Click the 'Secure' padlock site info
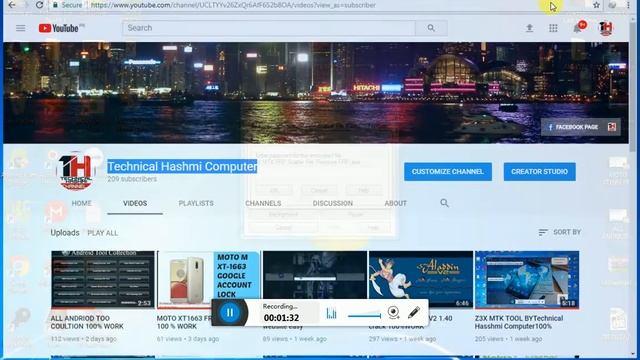The height and width of the screenshot is (360, 640). pyautogui.click(x=68, y=5)
